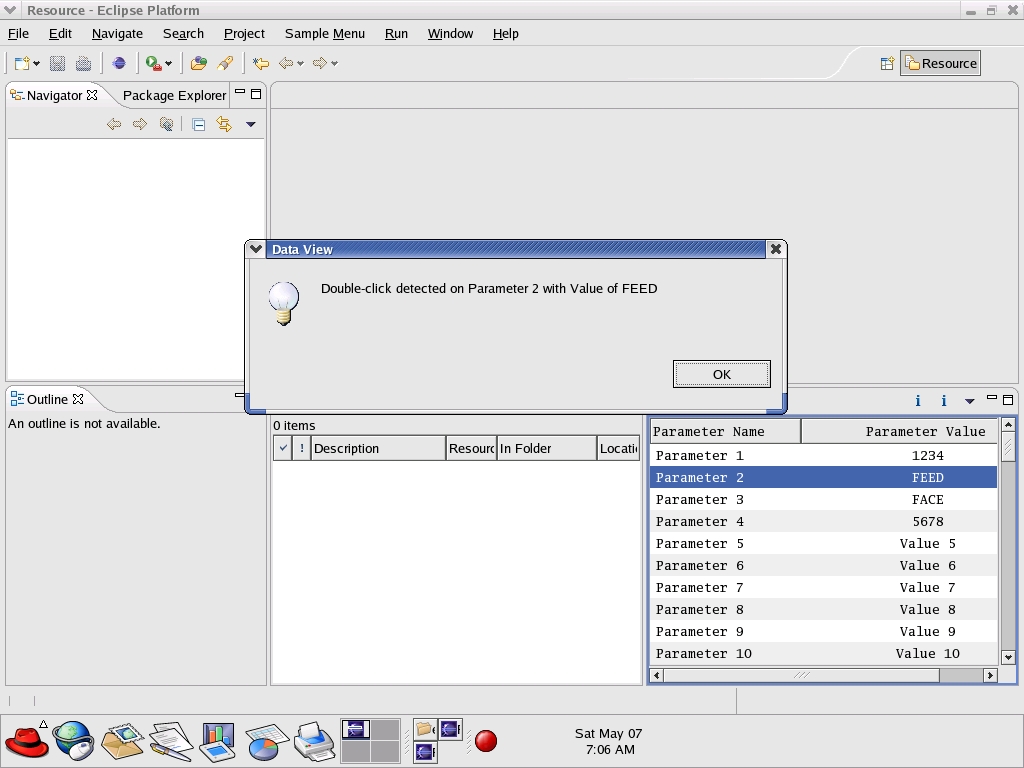Expand the Run external tools dropdown arrow
This screenshot has width=1024, height=768.
[168, 64]
